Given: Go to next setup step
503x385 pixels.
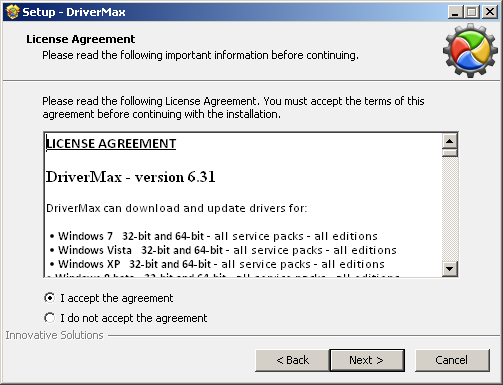Looking at the screenshot, I should (x=367, y=360).
